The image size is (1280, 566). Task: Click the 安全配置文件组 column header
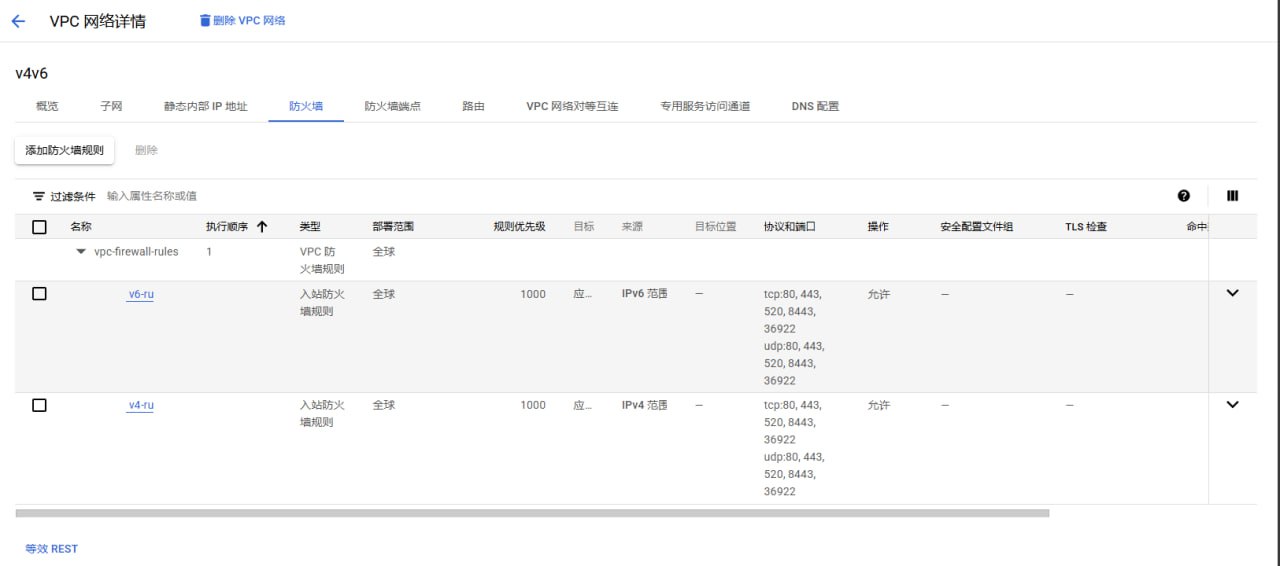[977, 227]
